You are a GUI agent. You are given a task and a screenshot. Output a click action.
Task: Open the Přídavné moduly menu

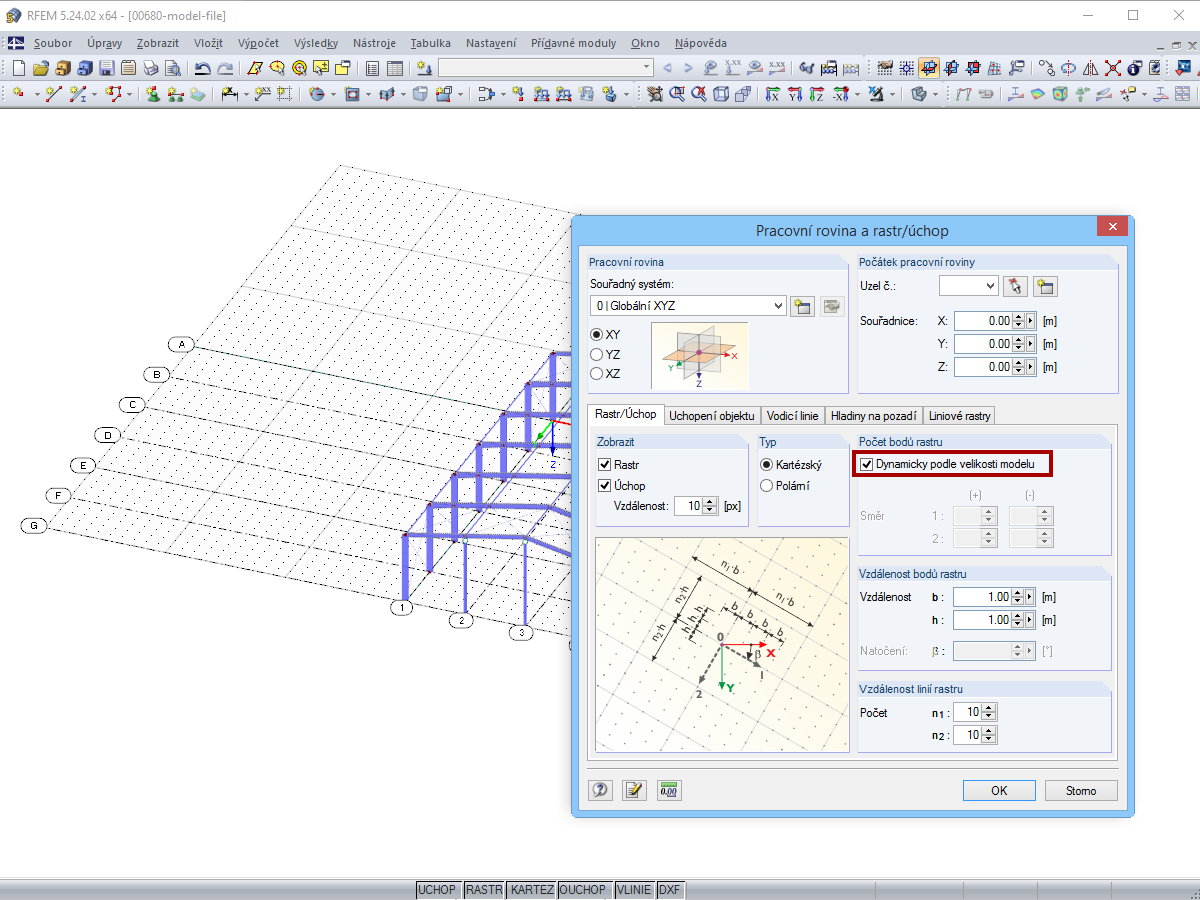pyautogui.click(x=574, y=43)
